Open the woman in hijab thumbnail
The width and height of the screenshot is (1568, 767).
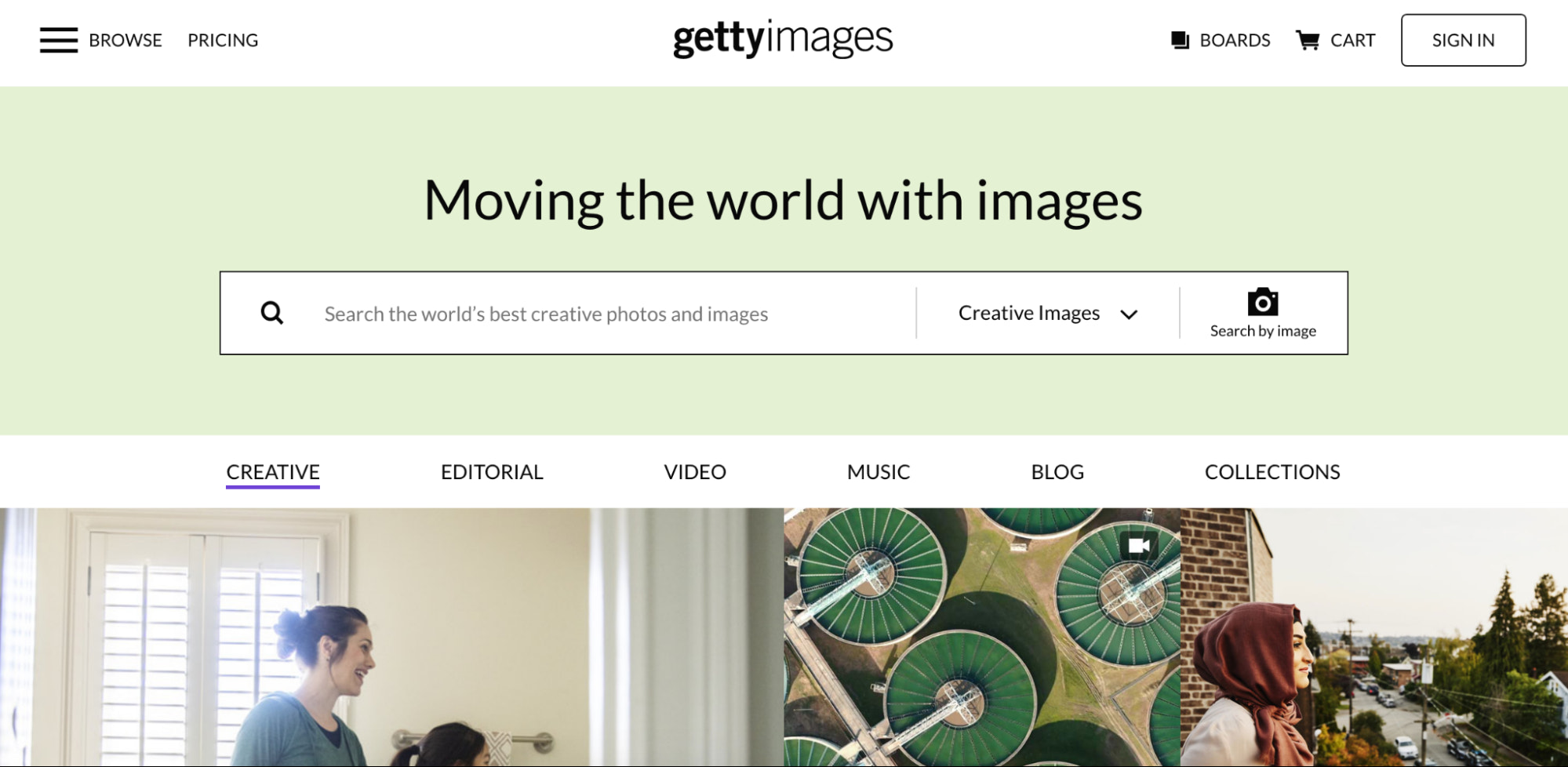coord(1374,637)
